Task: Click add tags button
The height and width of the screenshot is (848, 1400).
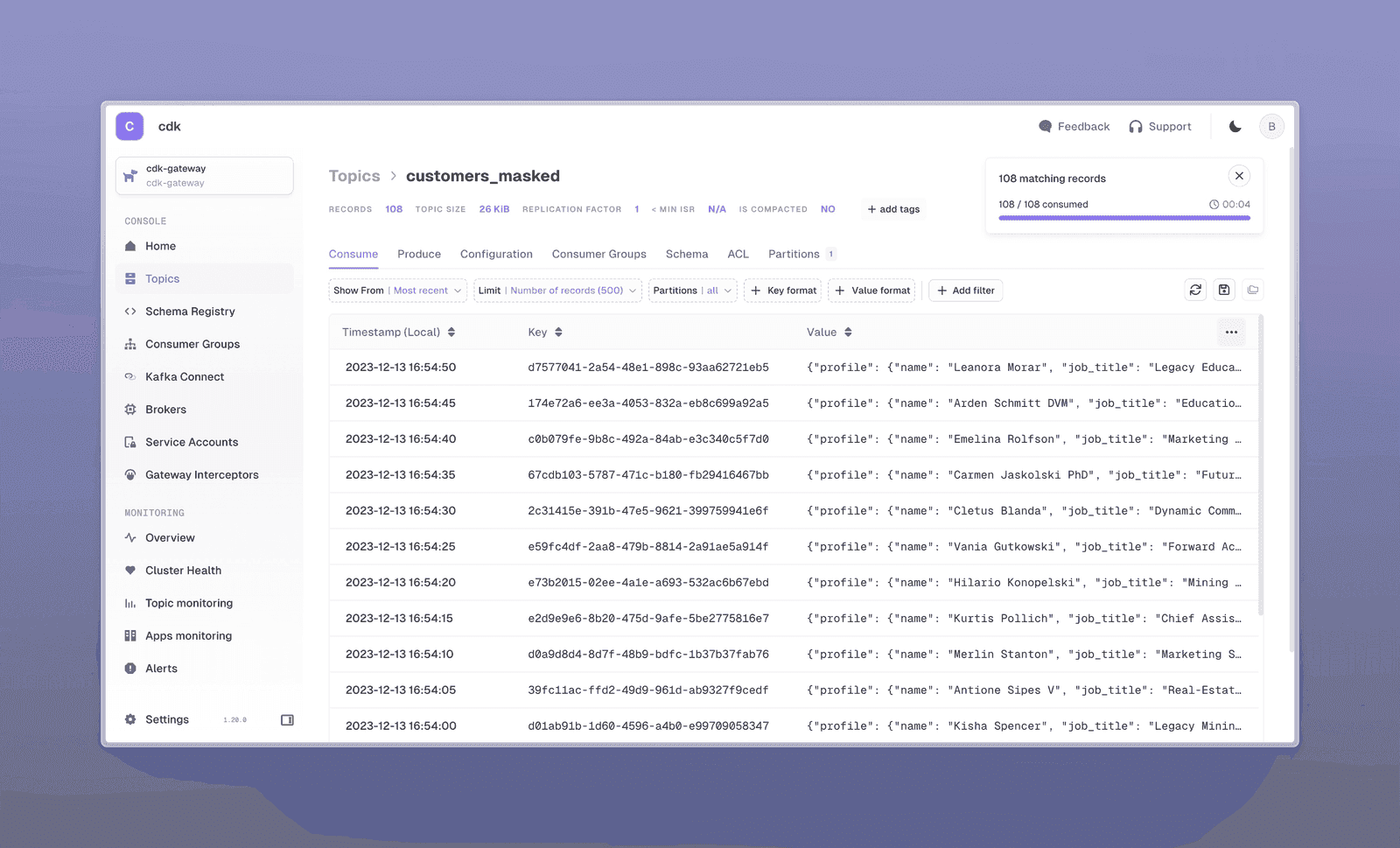Action: click(893, 209)
